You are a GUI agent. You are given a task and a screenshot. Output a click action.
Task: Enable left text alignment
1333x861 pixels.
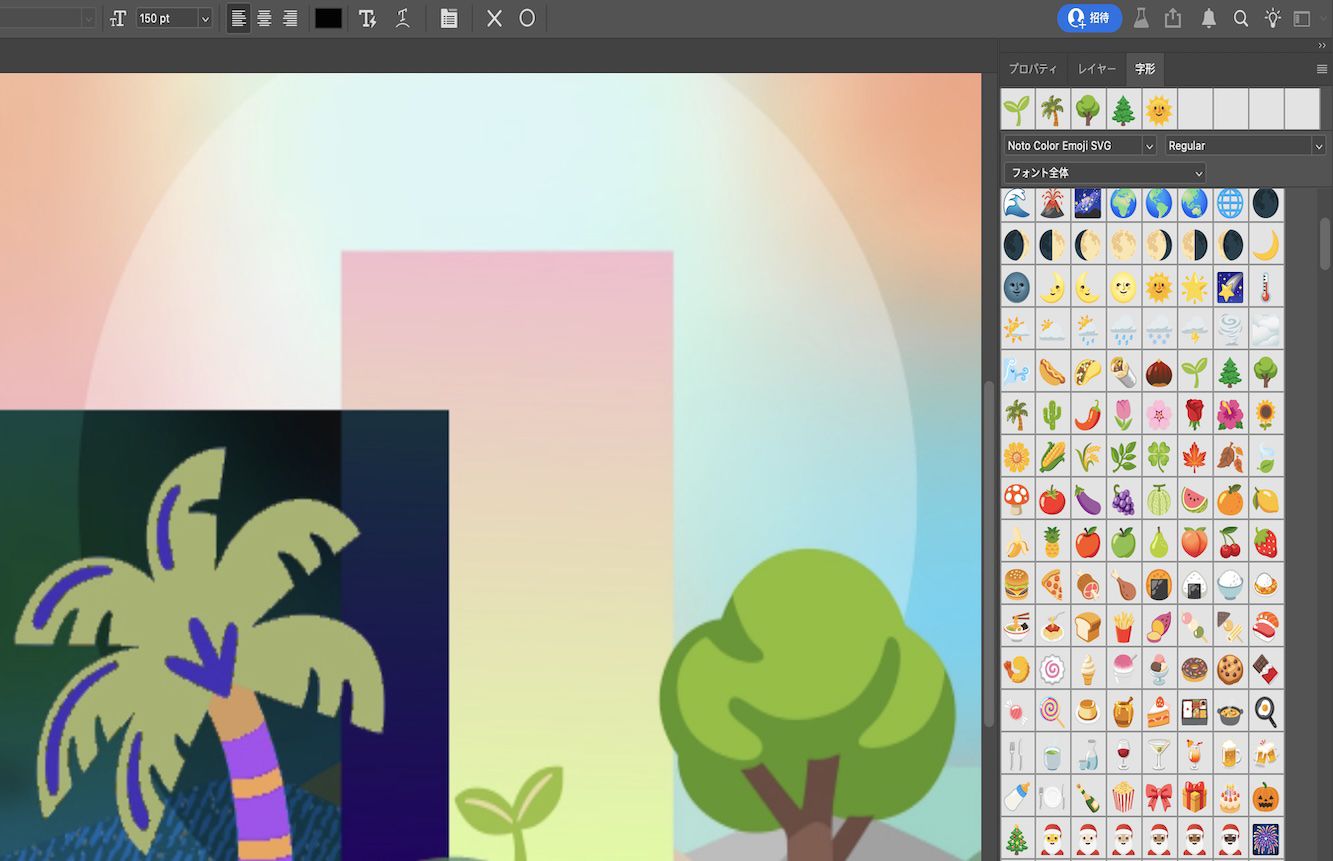238,18
